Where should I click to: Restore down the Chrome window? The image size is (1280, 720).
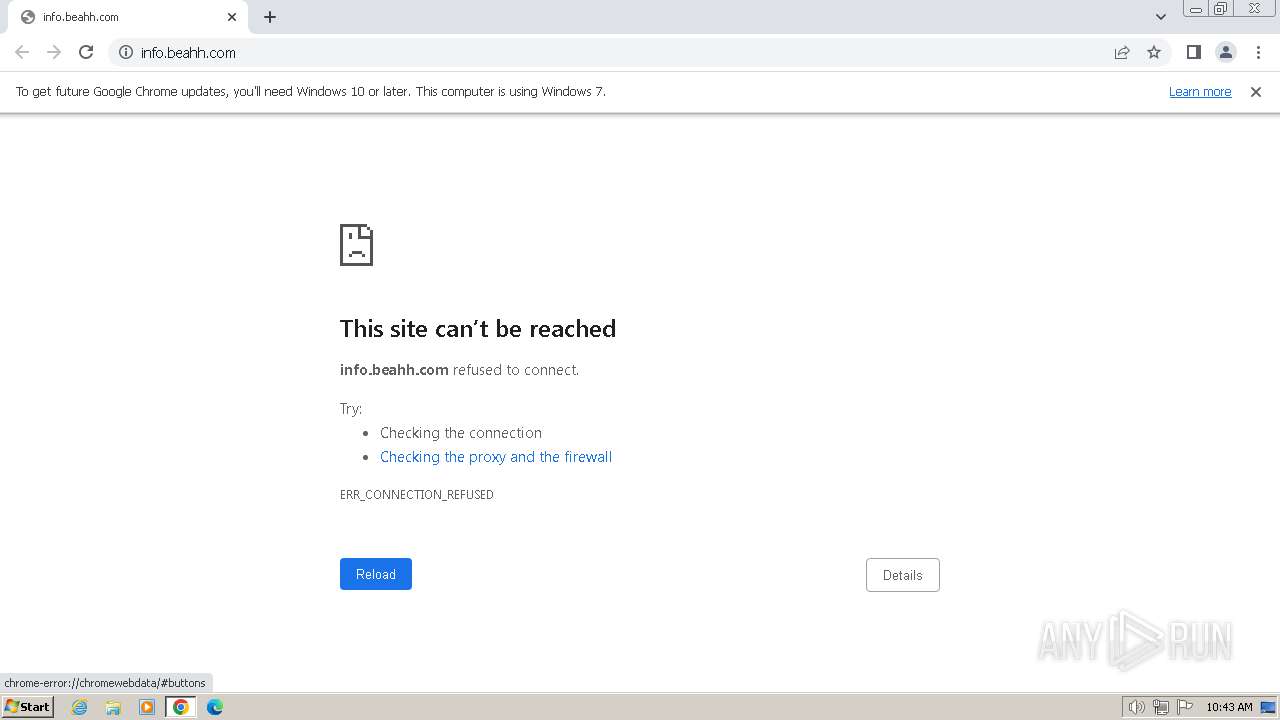coord(1221,9)
